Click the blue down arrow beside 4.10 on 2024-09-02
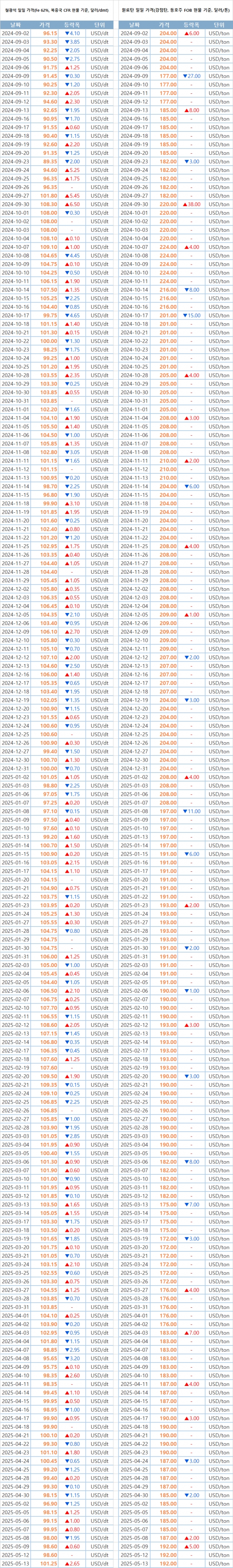This screenshot has height=1568, width=233. 67,33
